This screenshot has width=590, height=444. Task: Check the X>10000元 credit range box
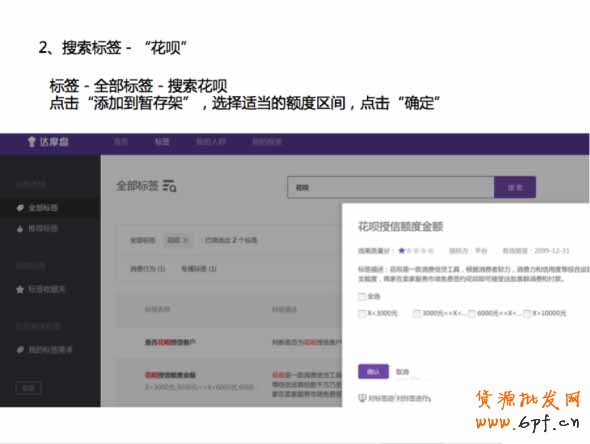click(x=527, y=313)
